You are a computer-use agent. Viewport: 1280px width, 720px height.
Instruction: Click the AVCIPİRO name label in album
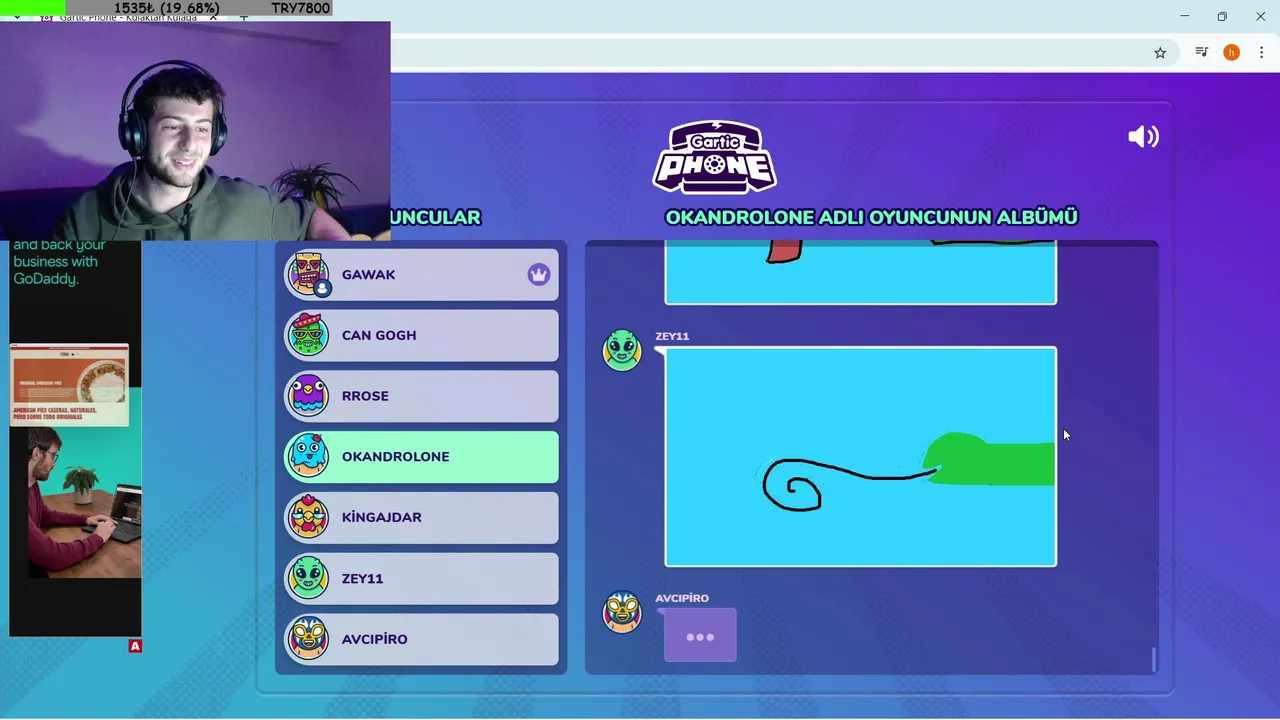coord(682,598)
